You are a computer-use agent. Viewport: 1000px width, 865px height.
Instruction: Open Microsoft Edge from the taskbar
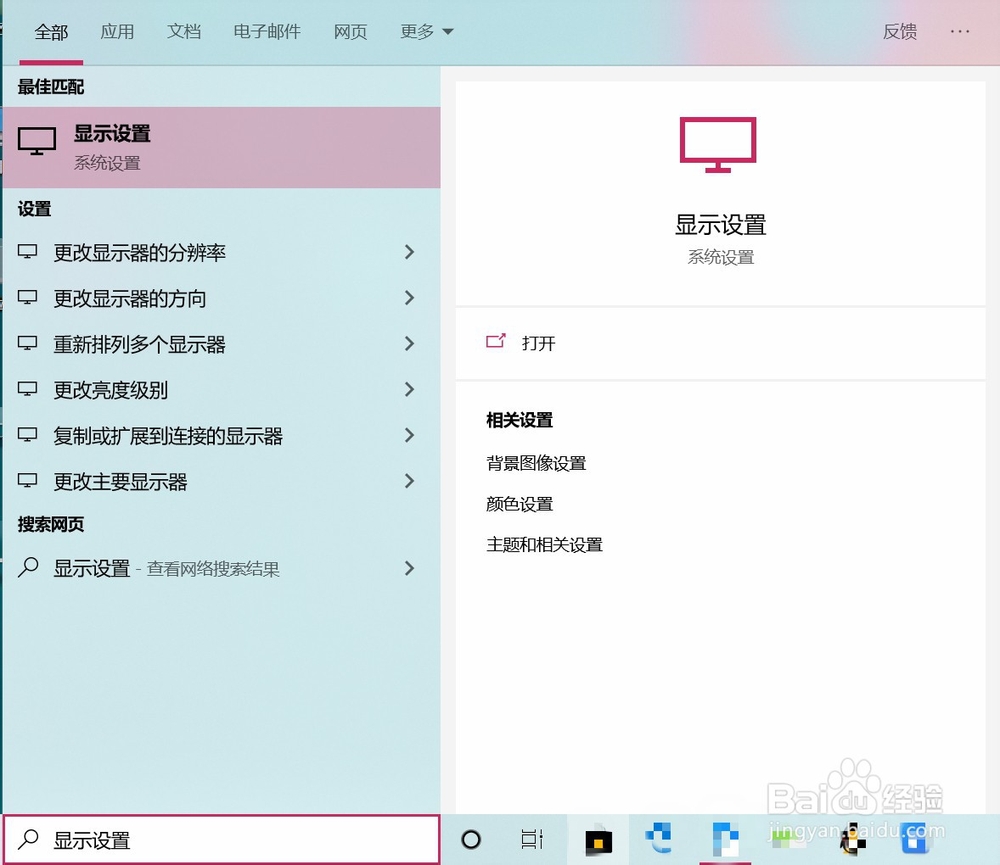click(x=659, y=840)
